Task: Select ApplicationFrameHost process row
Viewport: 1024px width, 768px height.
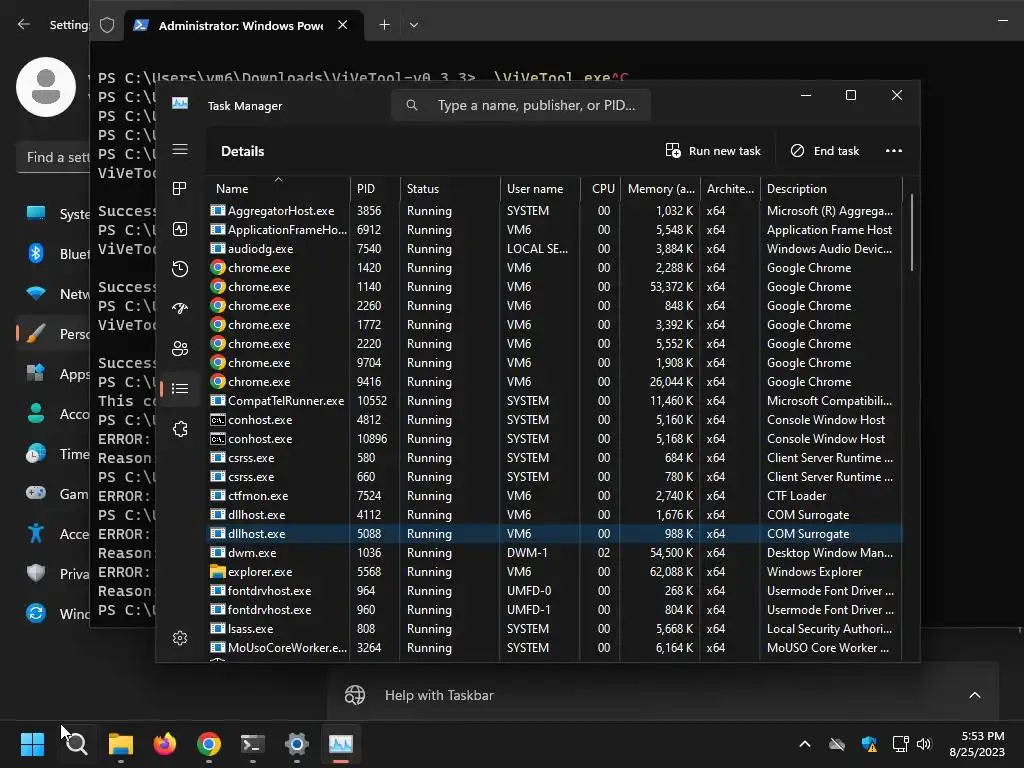Action: (554, 230)
